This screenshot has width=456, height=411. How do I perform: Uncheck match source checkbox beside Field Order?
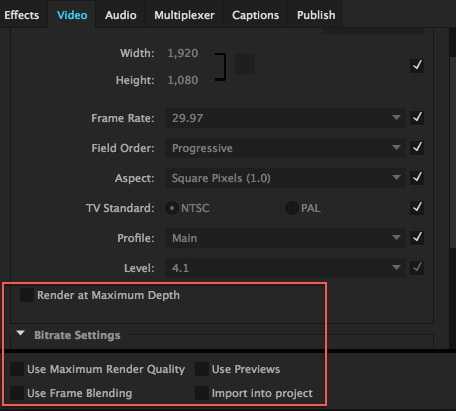pos(417,147)
